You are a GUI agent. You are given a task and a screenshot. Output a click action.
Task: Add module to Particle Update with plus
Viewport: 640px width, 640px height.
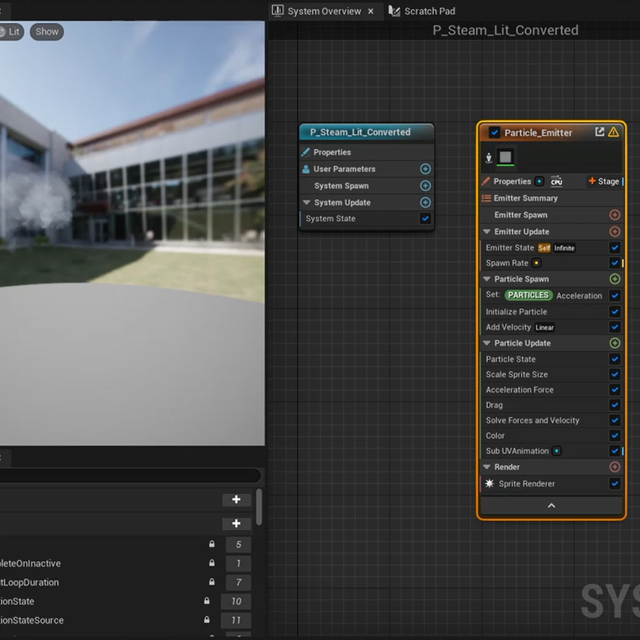pyautogui.click(x=615, y=343)
